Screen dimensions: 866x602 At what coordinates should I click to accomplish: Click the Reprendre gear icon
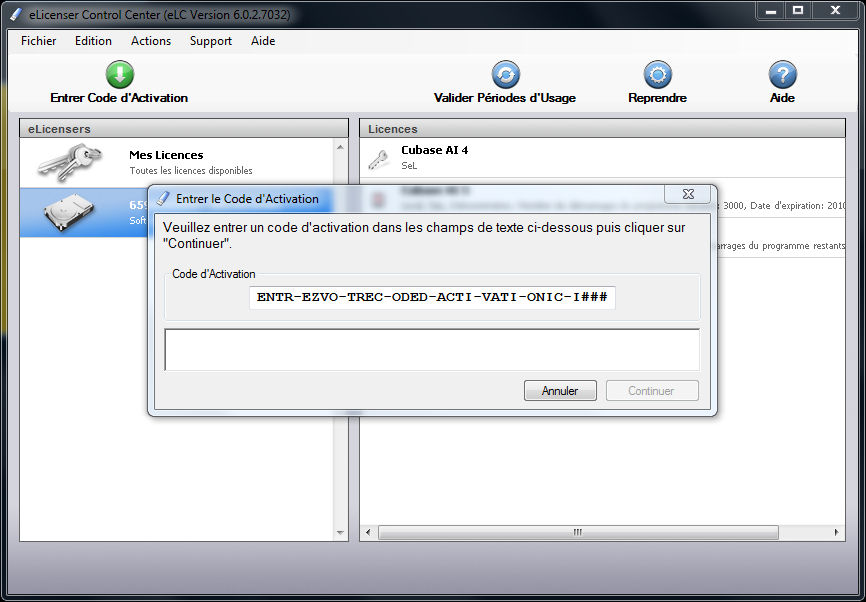point(657,75)
